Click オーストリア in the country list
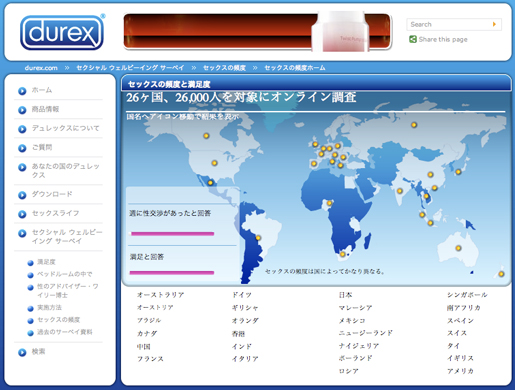515x390 pixels. pyautogui.click(x=155, y=307)
